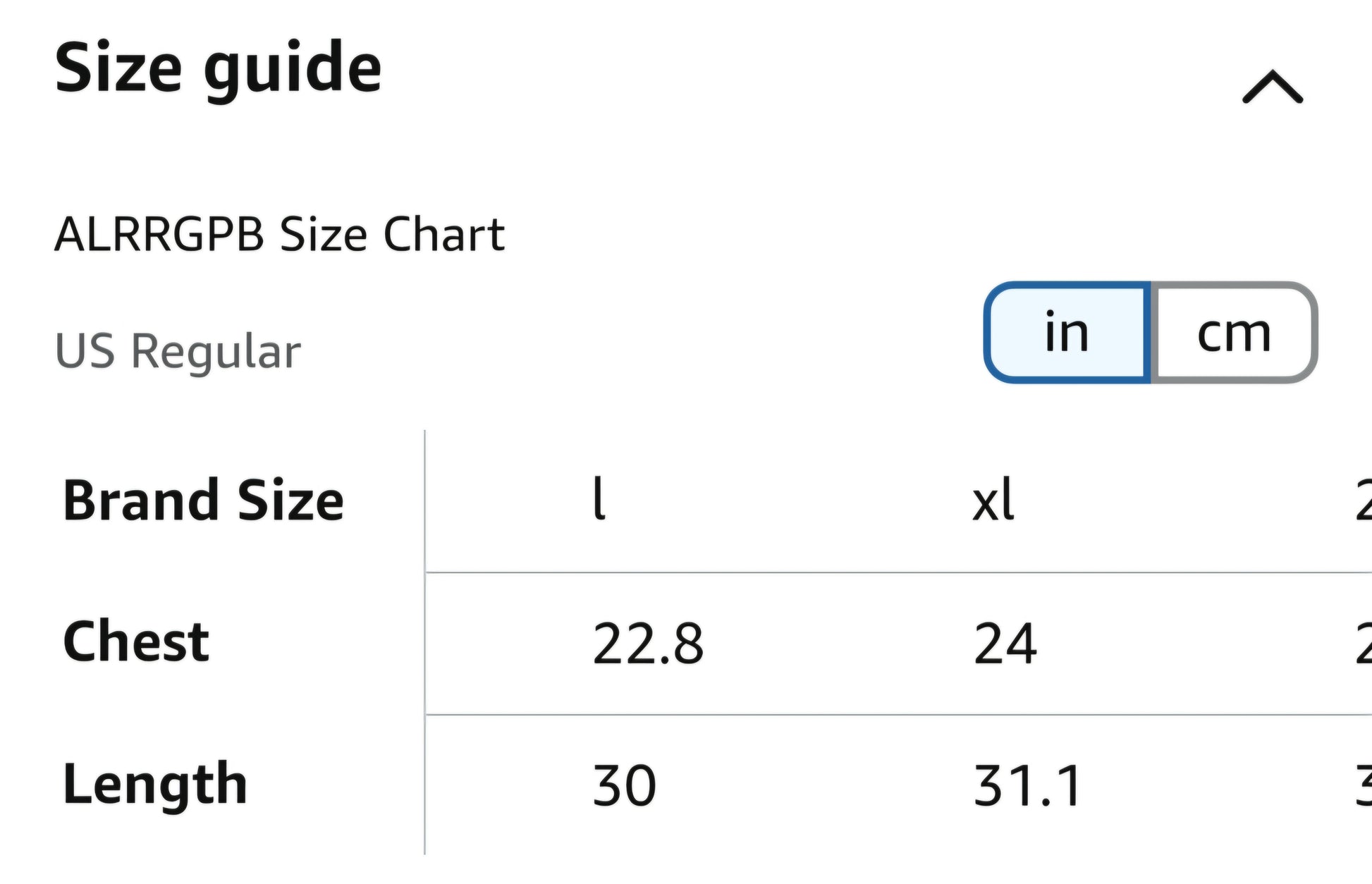The width and height of the screenshot is (1372, 884).
Task: Click chest value 22.8 cell
Action: point(648,643)
